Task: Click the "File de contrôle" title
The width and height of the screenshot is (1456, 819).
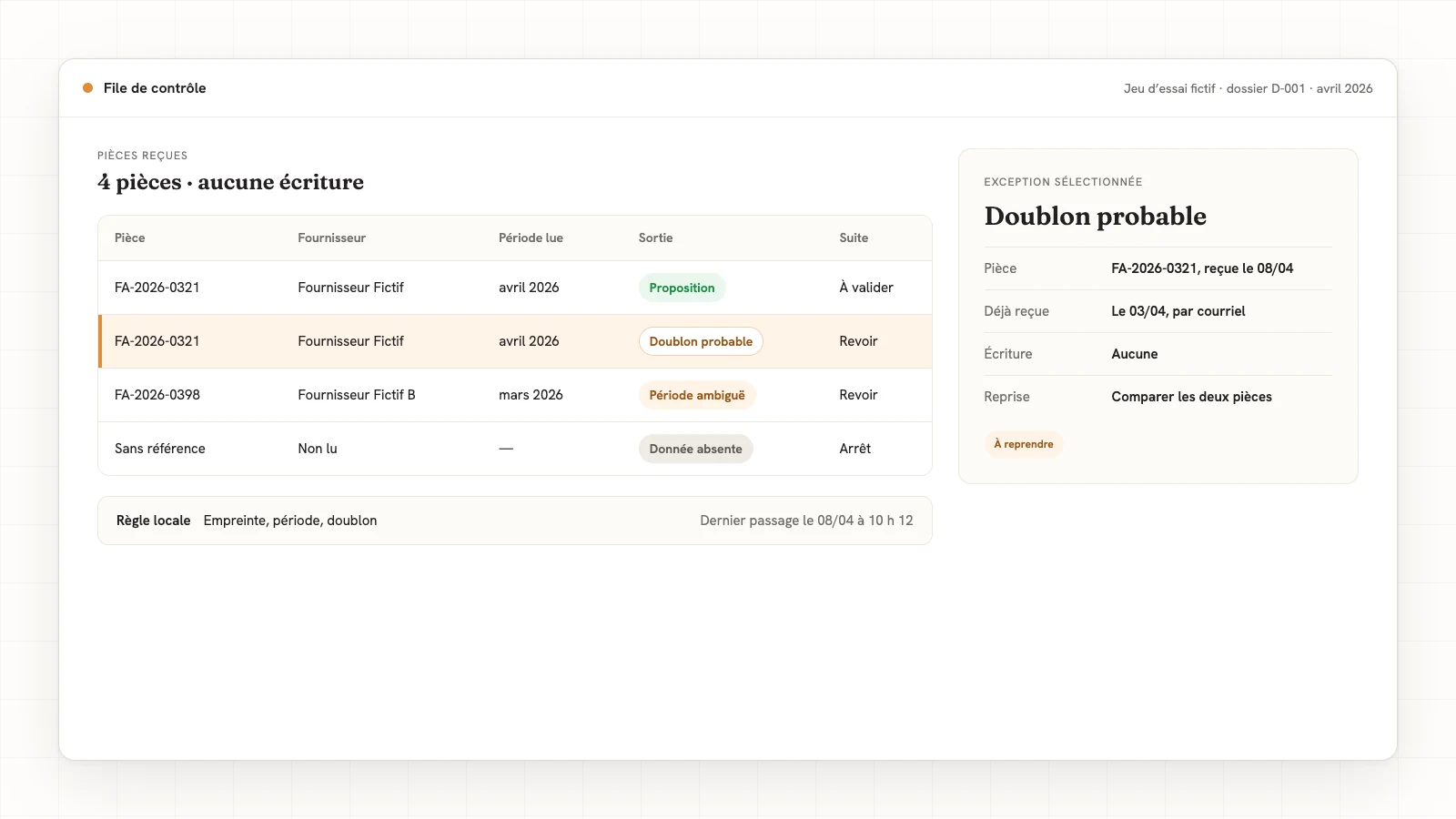Action: click(155, 88)
